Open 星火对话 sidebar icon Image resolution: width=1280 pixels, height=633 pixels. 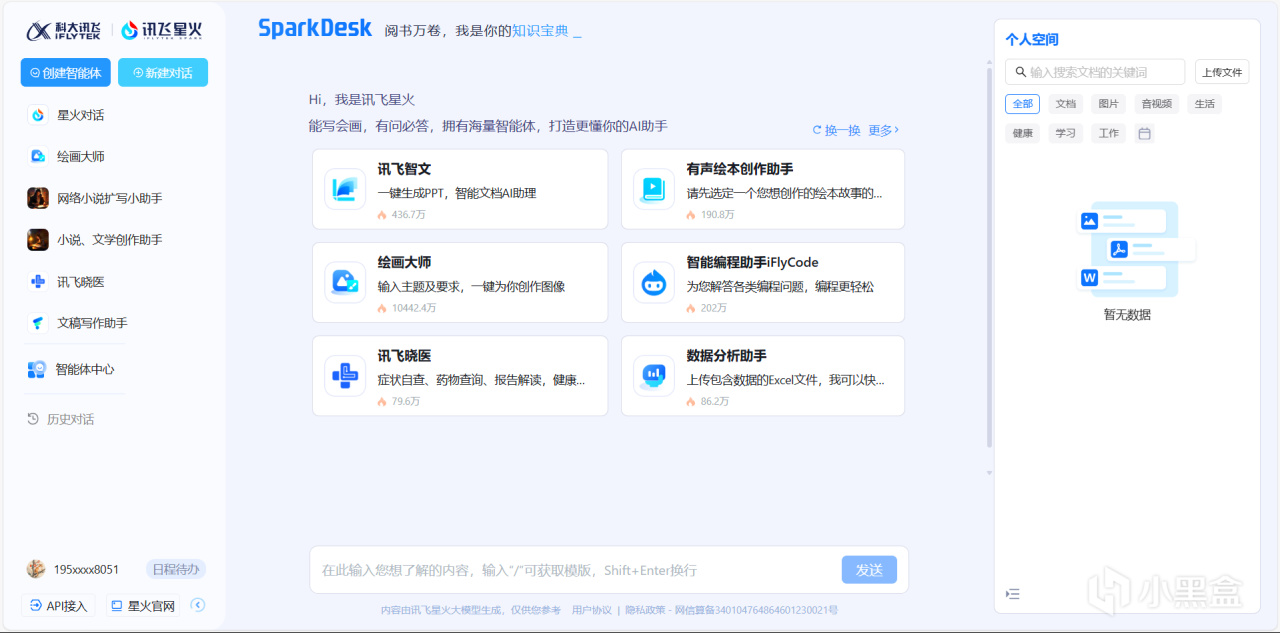pyautogui.click(x=38, y=115)
